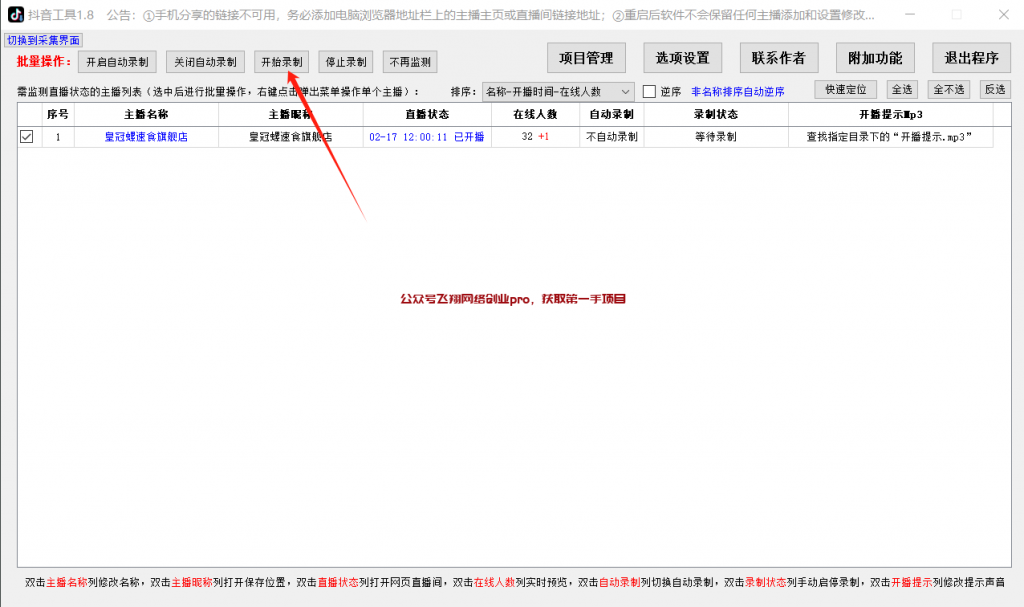
Task: Switch via 切换到采集界面 link
Action: pyautogui.click(x=44, y=40)
